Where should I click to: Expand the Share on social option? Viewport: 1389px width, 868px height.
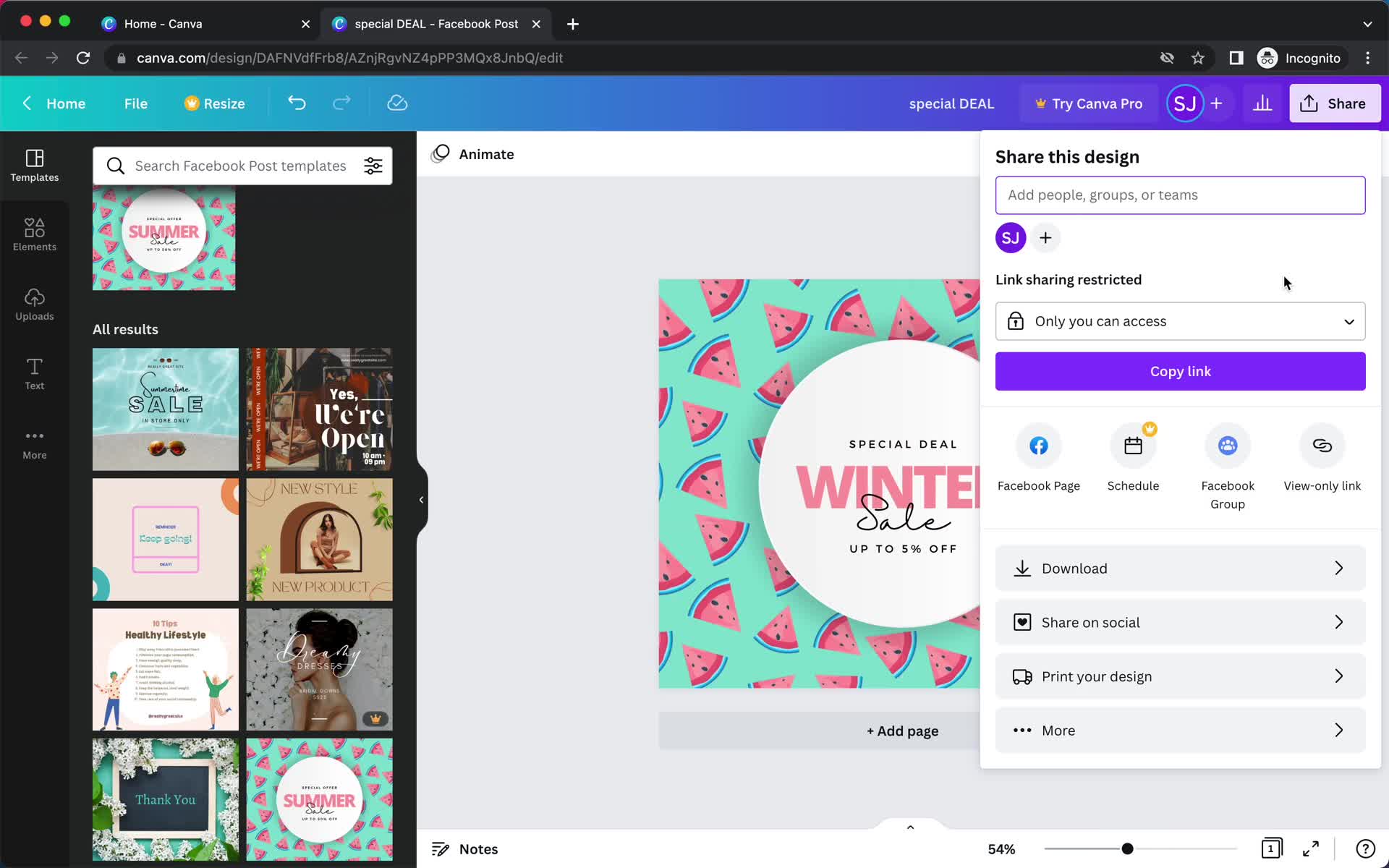[1180, 622]
